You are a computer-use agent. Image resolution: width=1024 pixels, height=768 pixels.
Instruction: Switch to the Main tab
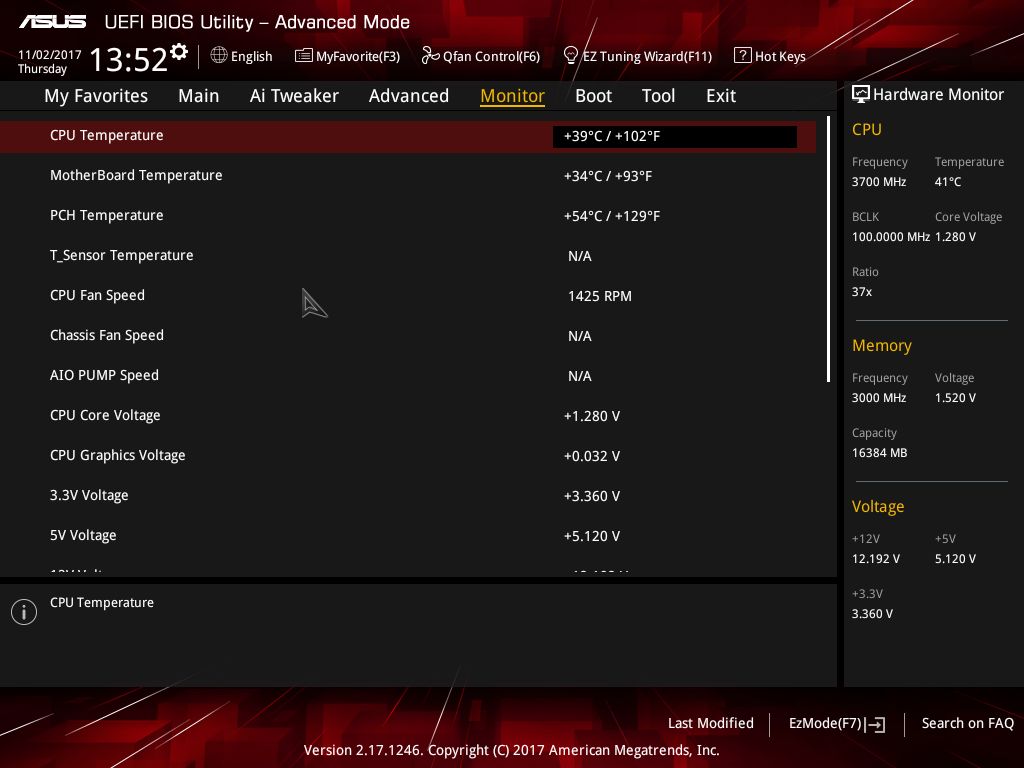point(199,96)
